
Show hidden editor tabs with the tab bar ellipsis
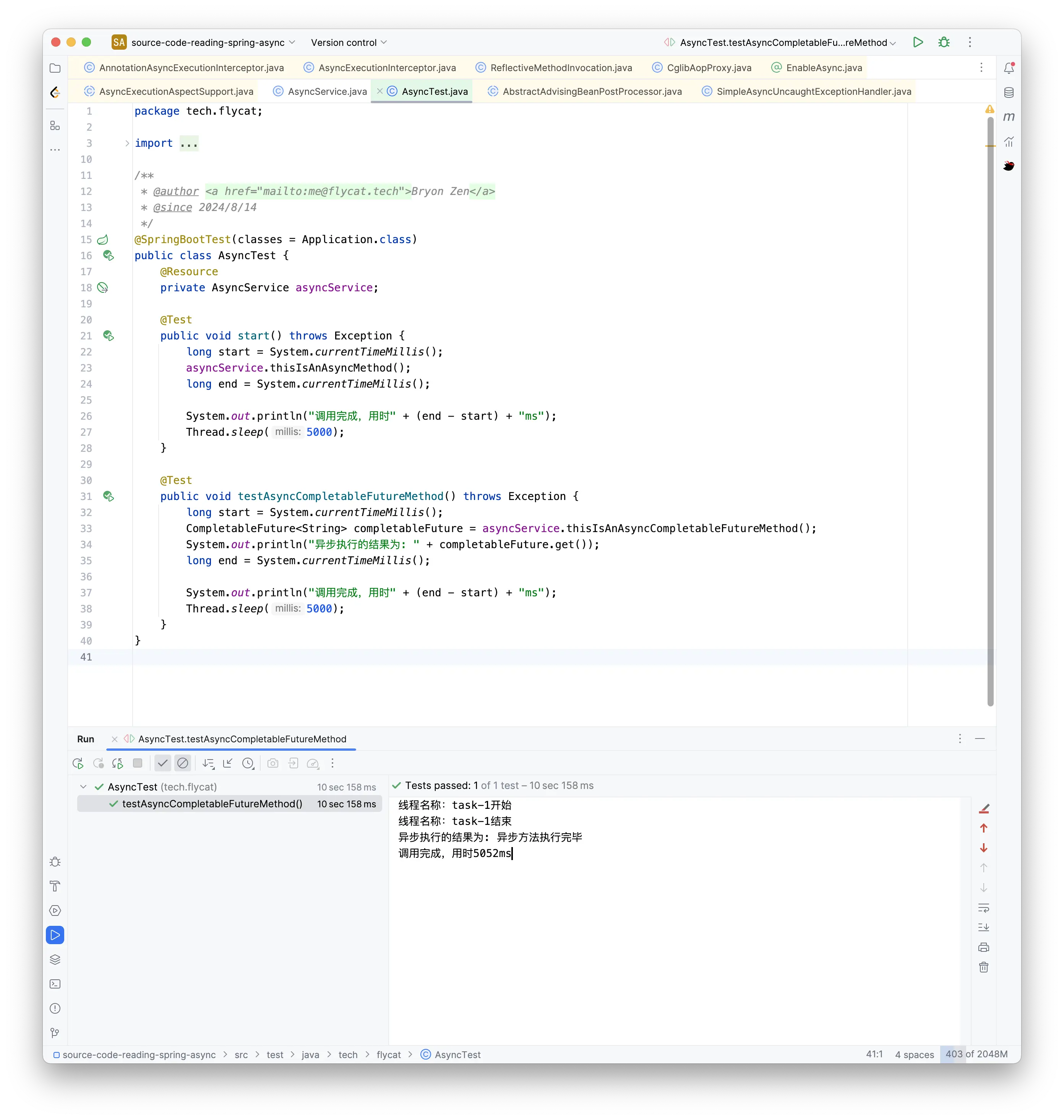pyautogui.click(x=981, y=68)
